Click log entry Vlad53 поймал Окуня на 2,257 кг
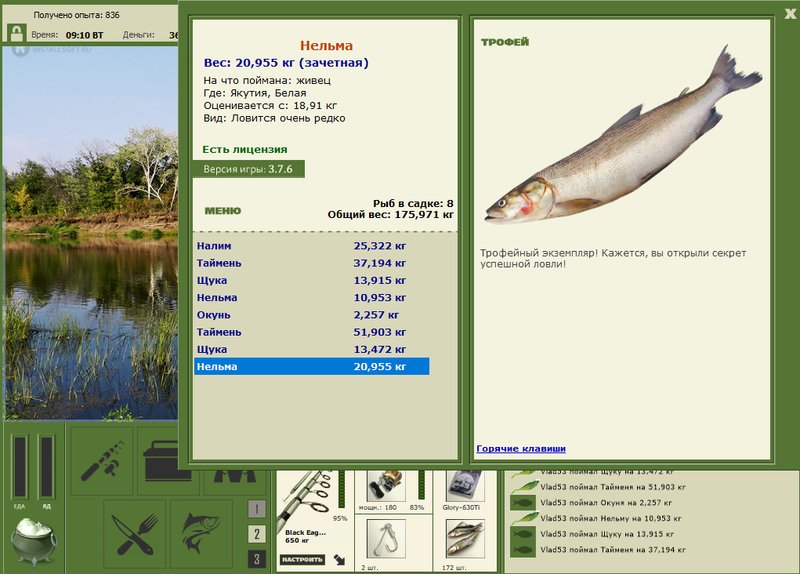This screenshot has height=574, width=800. pyautogui.click(x=606, y=503)
